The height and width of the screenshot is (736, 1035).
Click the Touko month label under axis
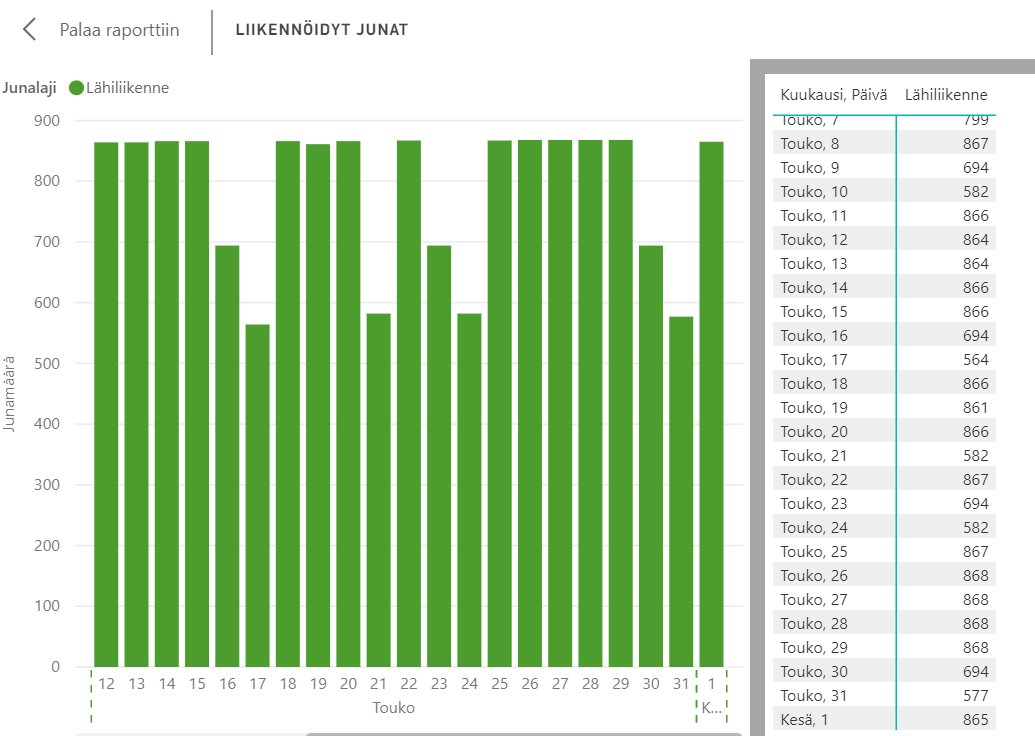click(393, 708)
